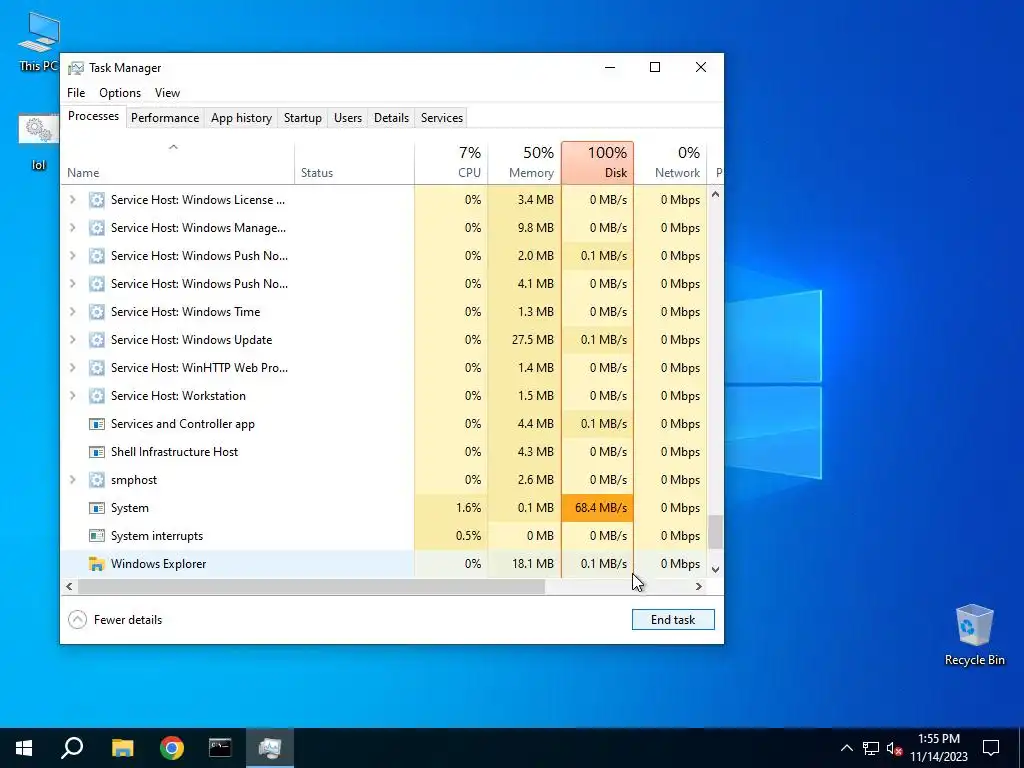Expand the Service Host: Windows Update row
This screenshot has height=768, width=1024.
coord(72,340)
